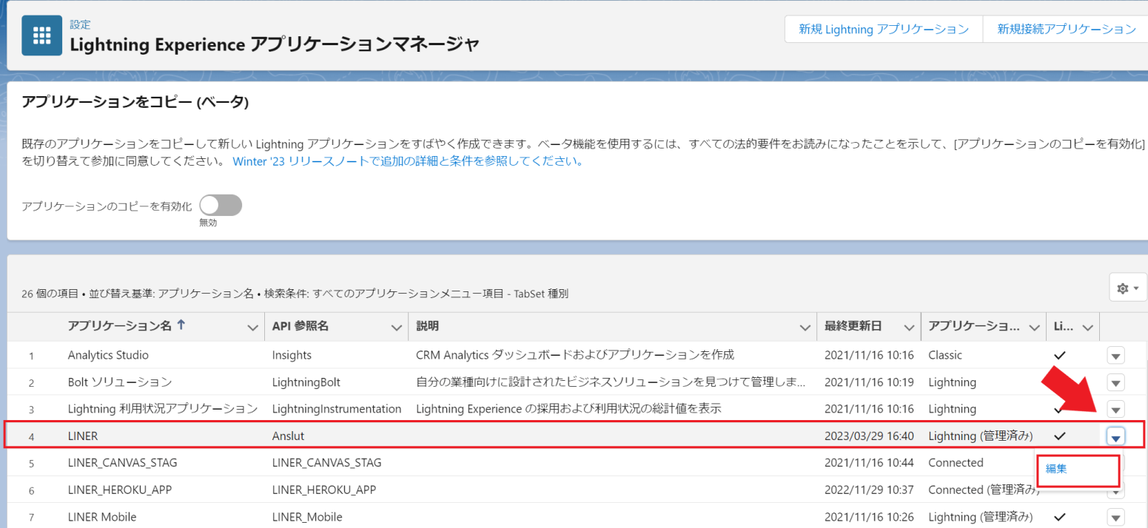The width and height of the screenshot is (1148, 528).
Task: Open 説明 column chevron menu
Action: [805, 327]
